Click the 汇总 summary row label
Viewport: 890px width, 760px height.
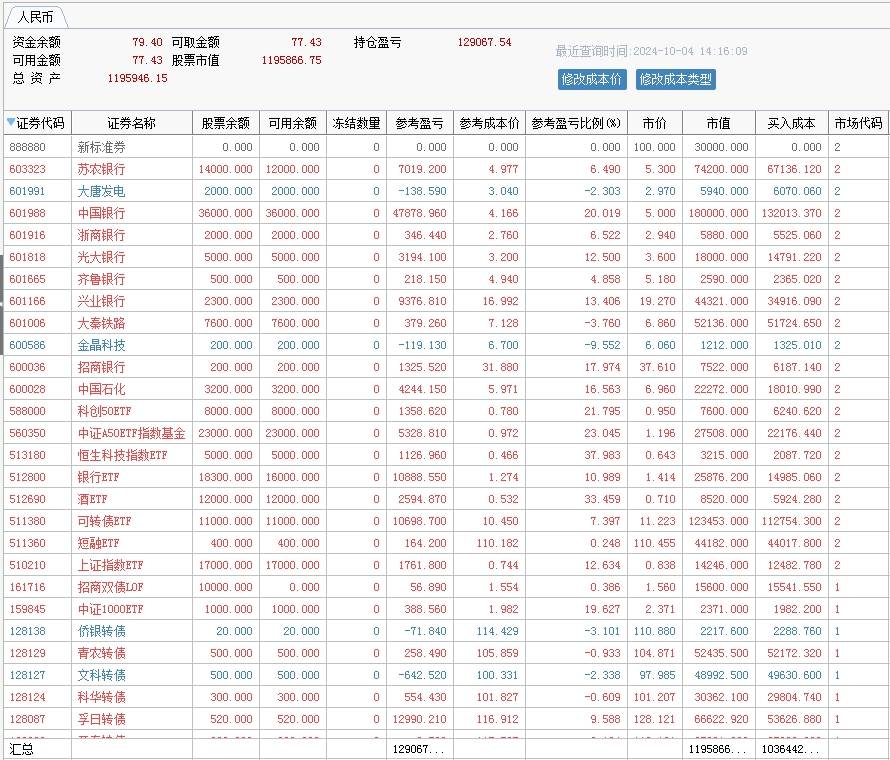click(22, 749)
